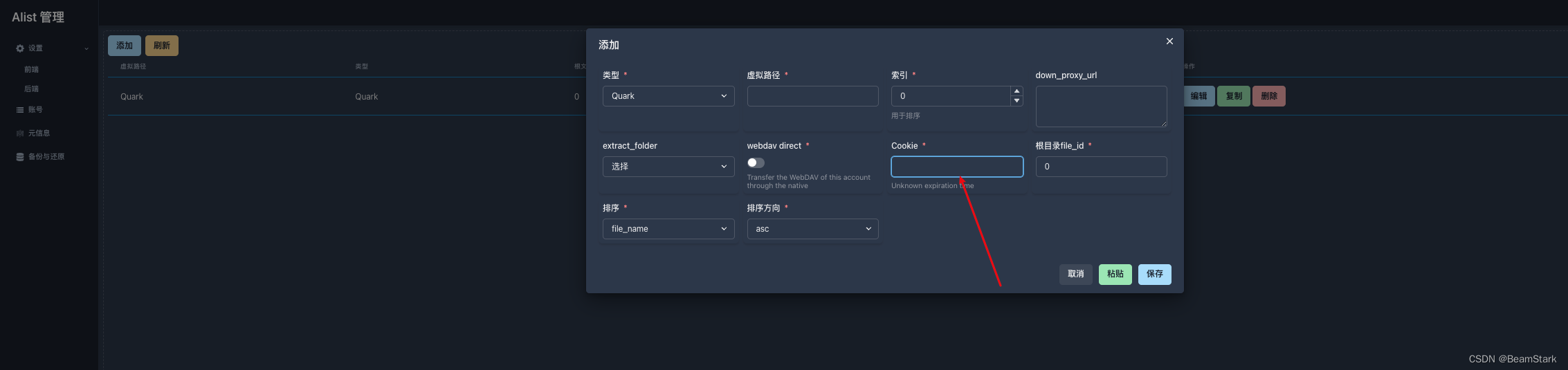Screen dimensions: 1568x370
Task: Collapse the settings menu chevron in sidebar
Action: click(86, 48)
